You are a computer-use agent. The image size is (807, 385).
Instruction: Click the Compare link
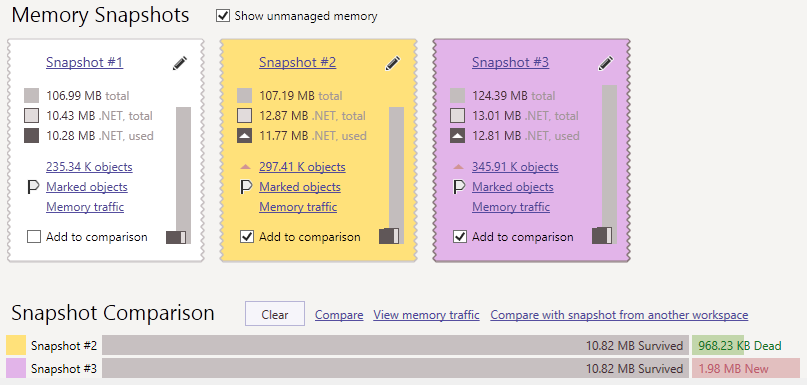339,314
